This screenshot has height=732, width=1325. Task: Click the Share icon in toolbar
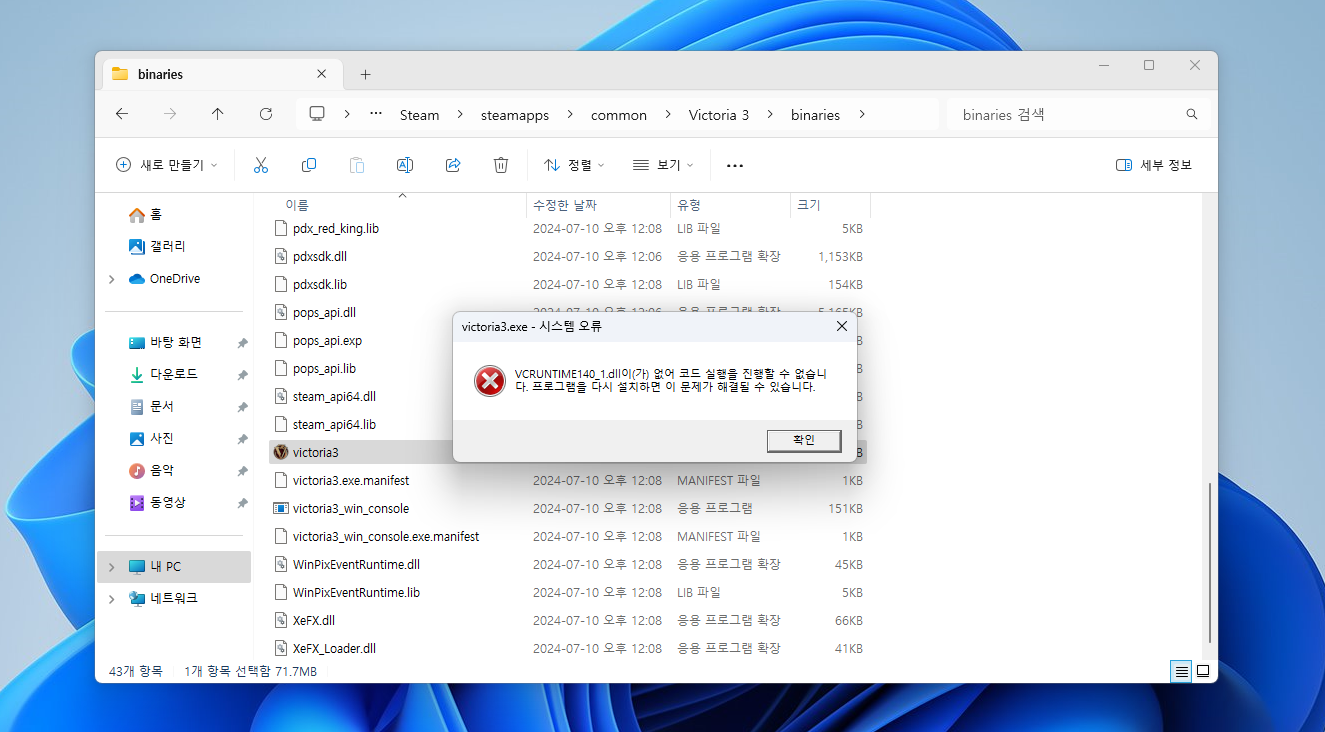[x=453, y=165]
